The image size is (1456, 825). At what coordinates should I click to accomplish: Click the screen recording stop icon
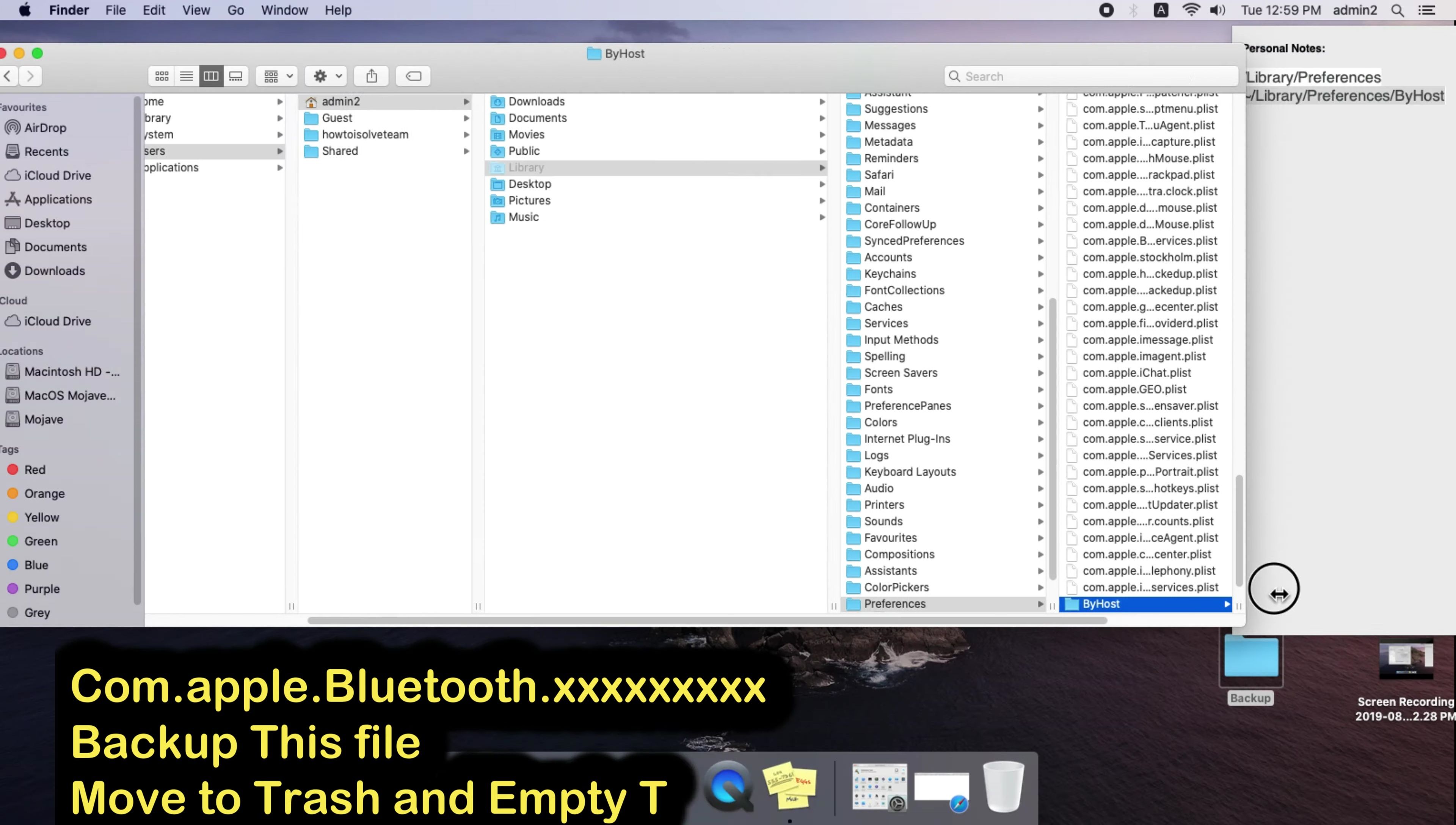(x=1106, y=10)
